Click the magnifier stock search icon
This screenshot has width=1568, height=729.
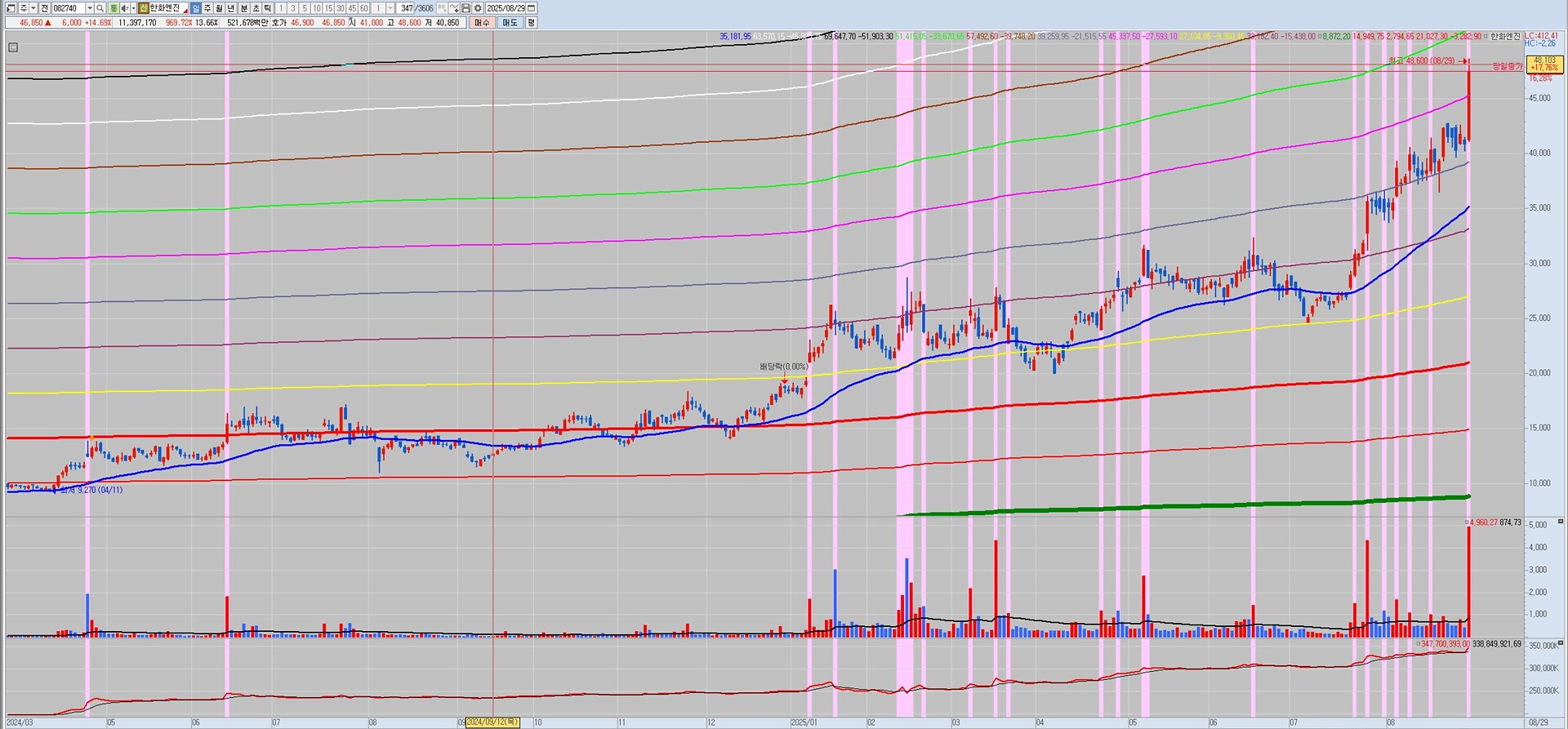pos(100,8)
